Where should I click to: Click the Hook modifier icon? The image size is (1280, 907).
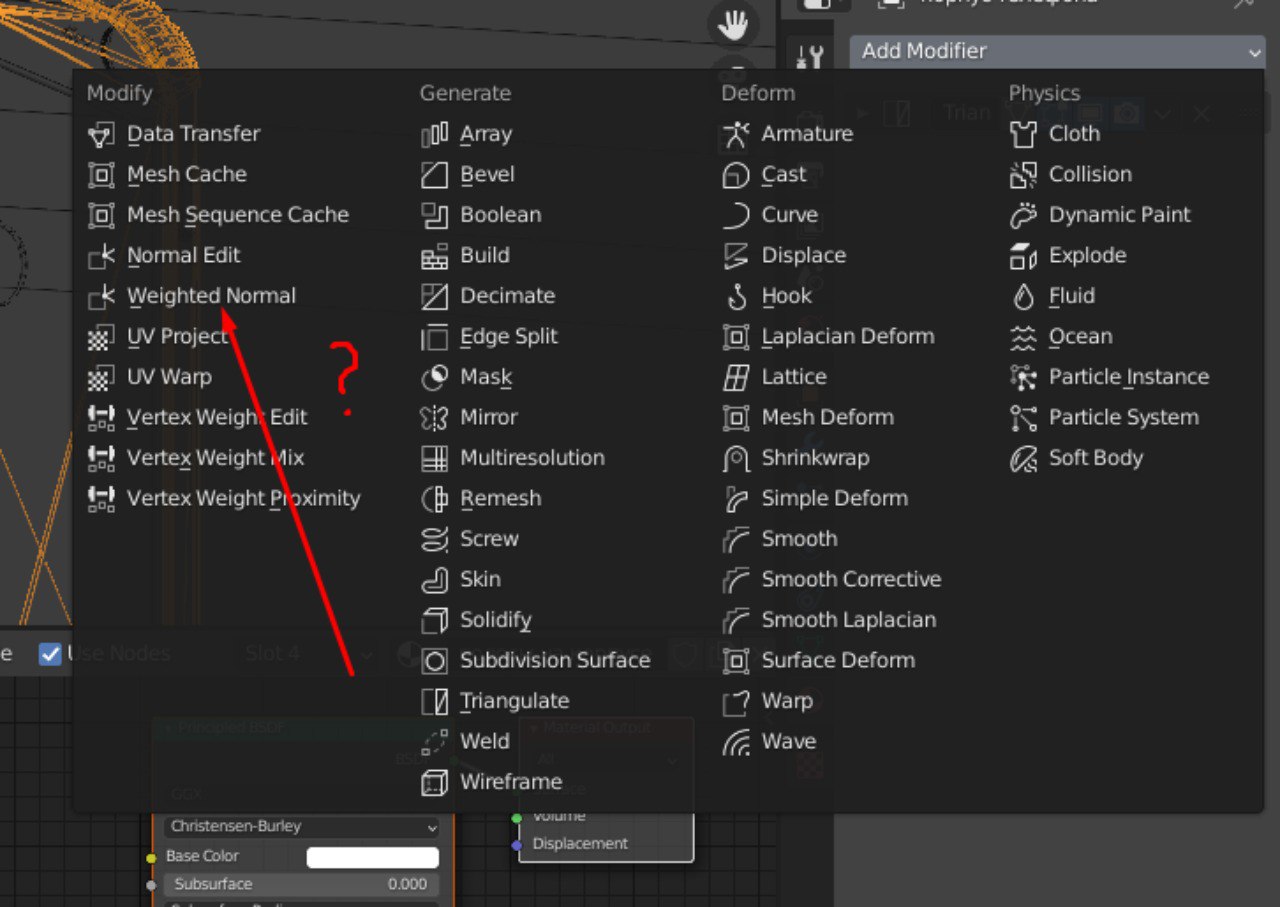(736, 296)
